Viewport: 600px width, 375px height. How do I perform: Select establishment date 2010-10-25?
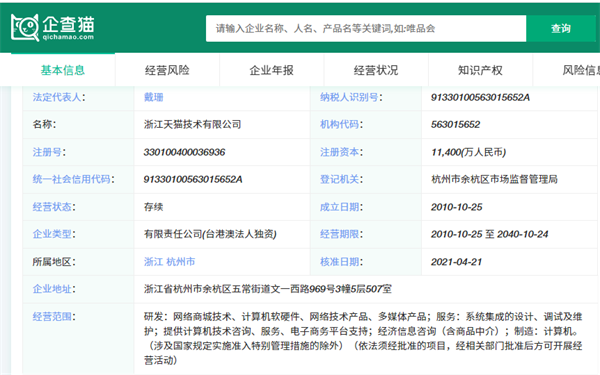[x=457, y=207]
